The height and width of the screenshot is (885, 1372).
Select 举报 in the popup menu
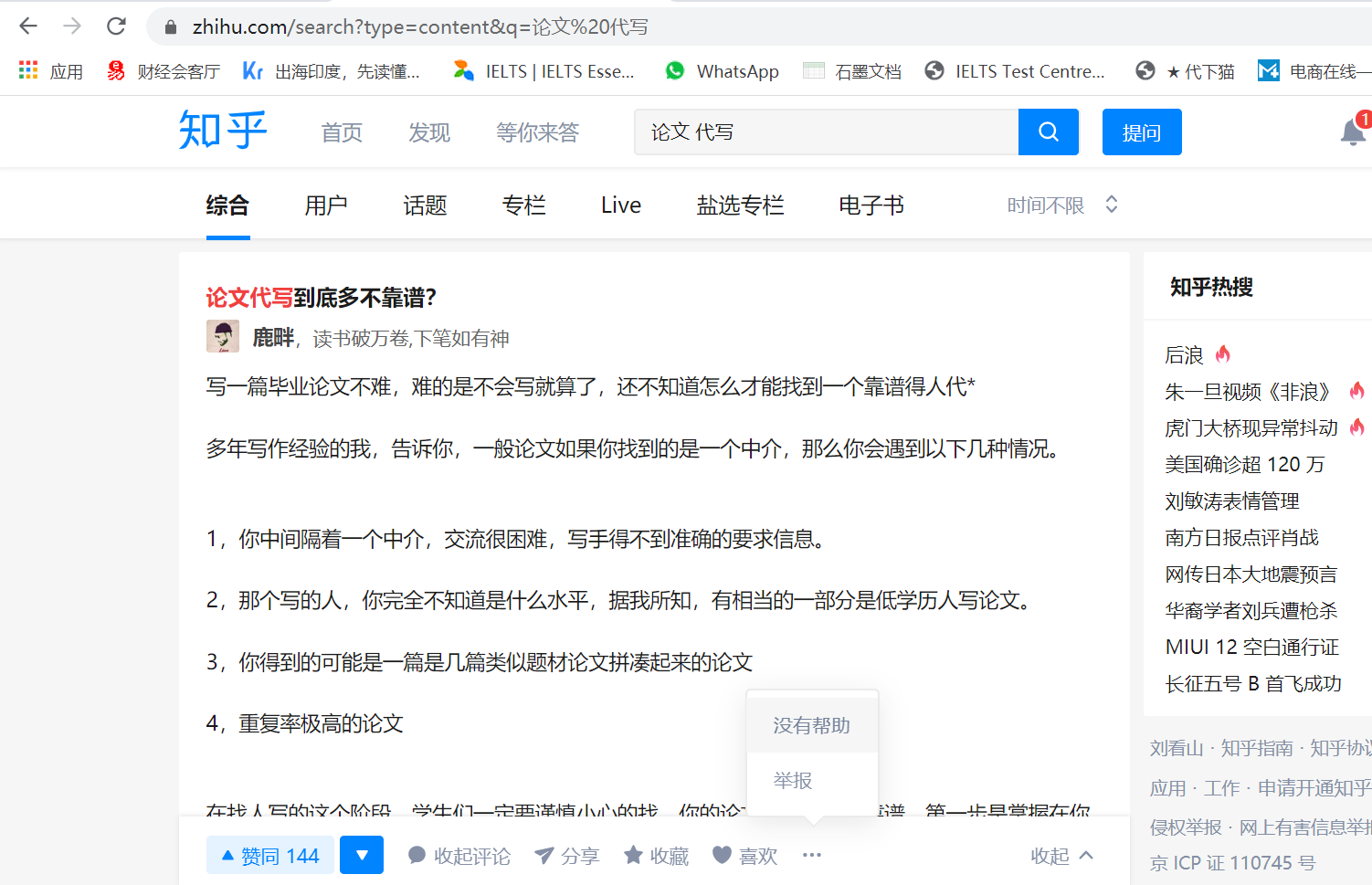[x=790, y=781]
